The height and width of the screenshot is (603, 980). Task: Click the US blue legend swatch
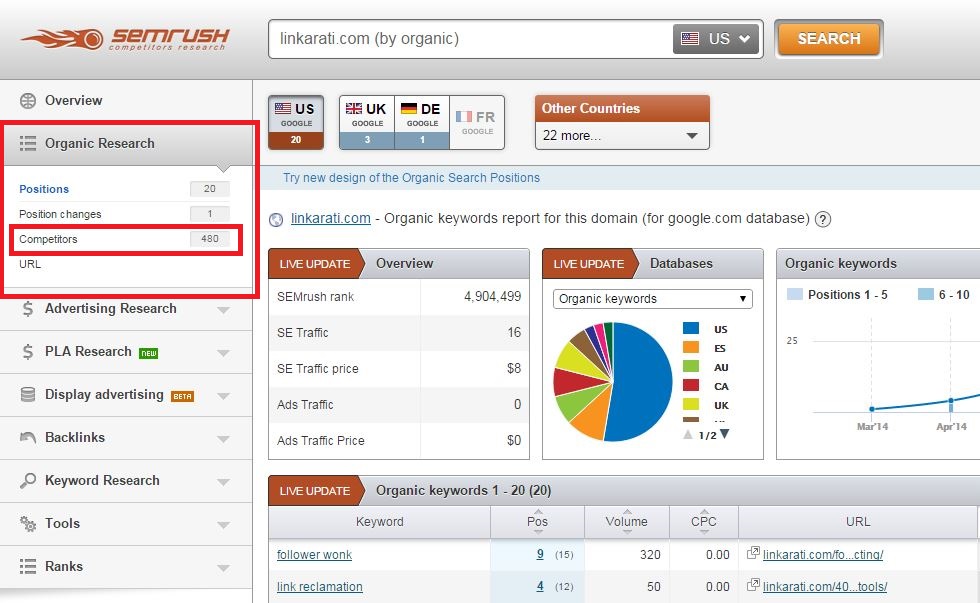tap(691, 329)
